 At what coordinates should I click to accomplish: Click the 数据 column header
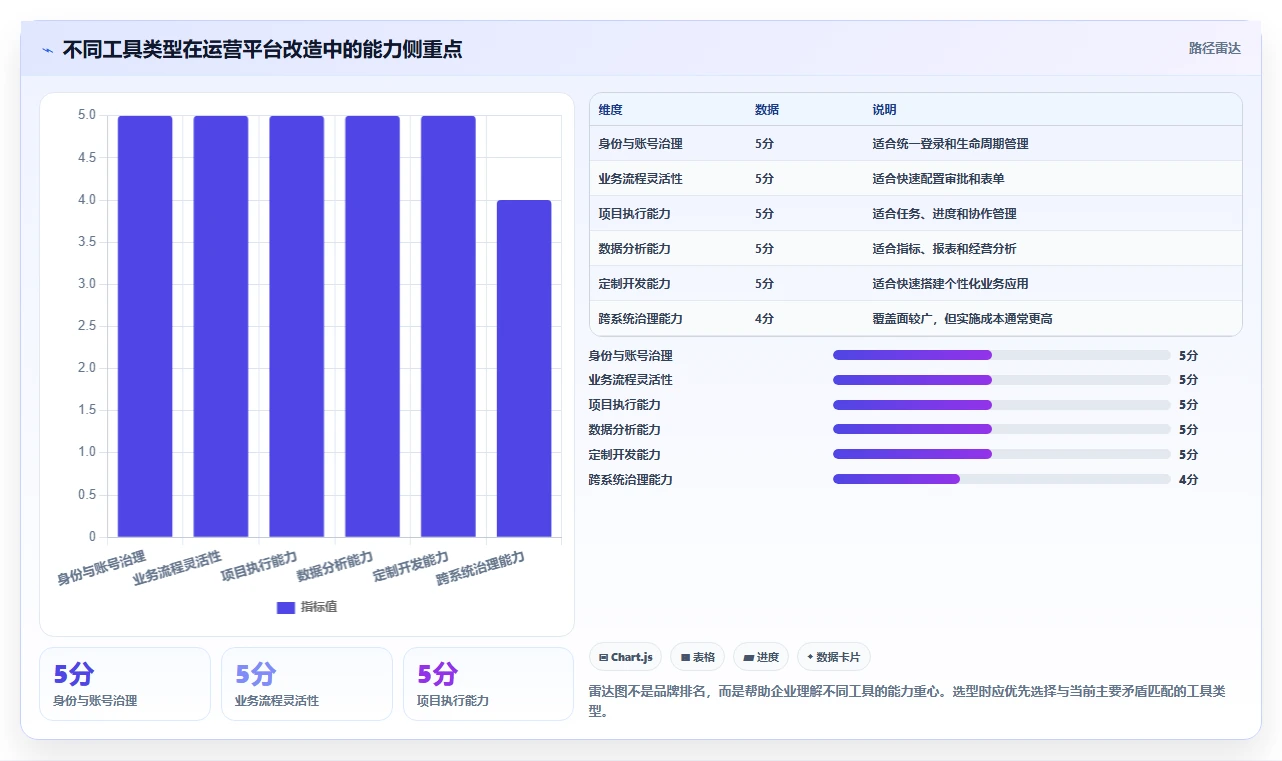(x=767, y=110)
